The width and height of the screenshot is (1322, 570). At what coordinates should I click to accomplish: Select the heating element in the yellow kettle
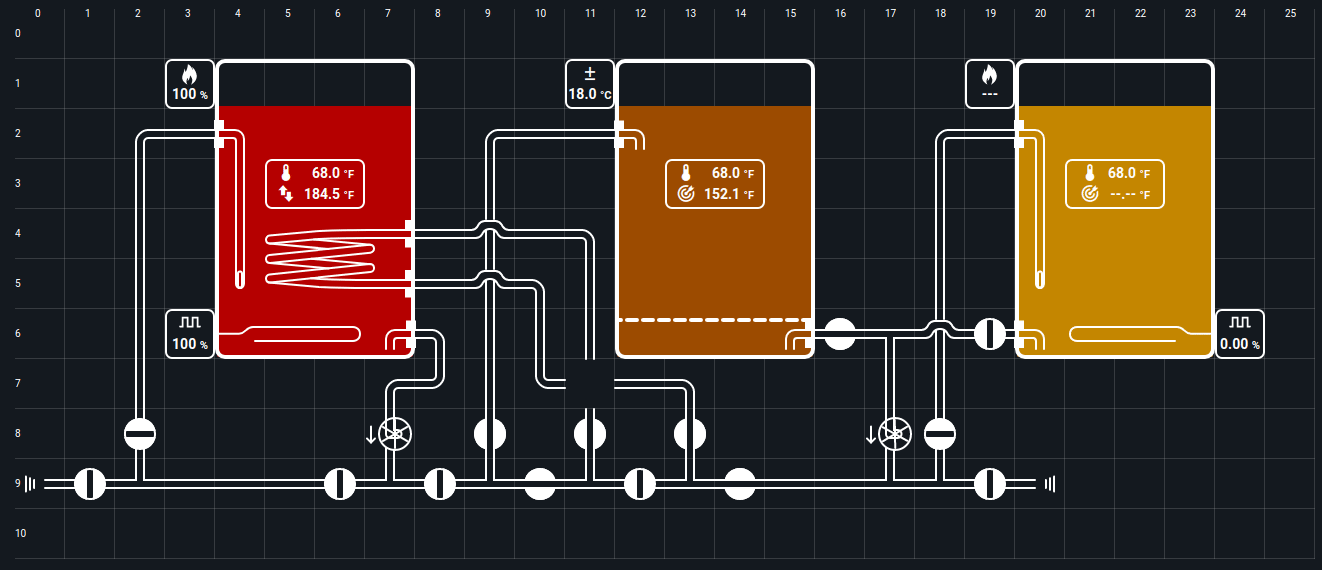click(1140, 334)
